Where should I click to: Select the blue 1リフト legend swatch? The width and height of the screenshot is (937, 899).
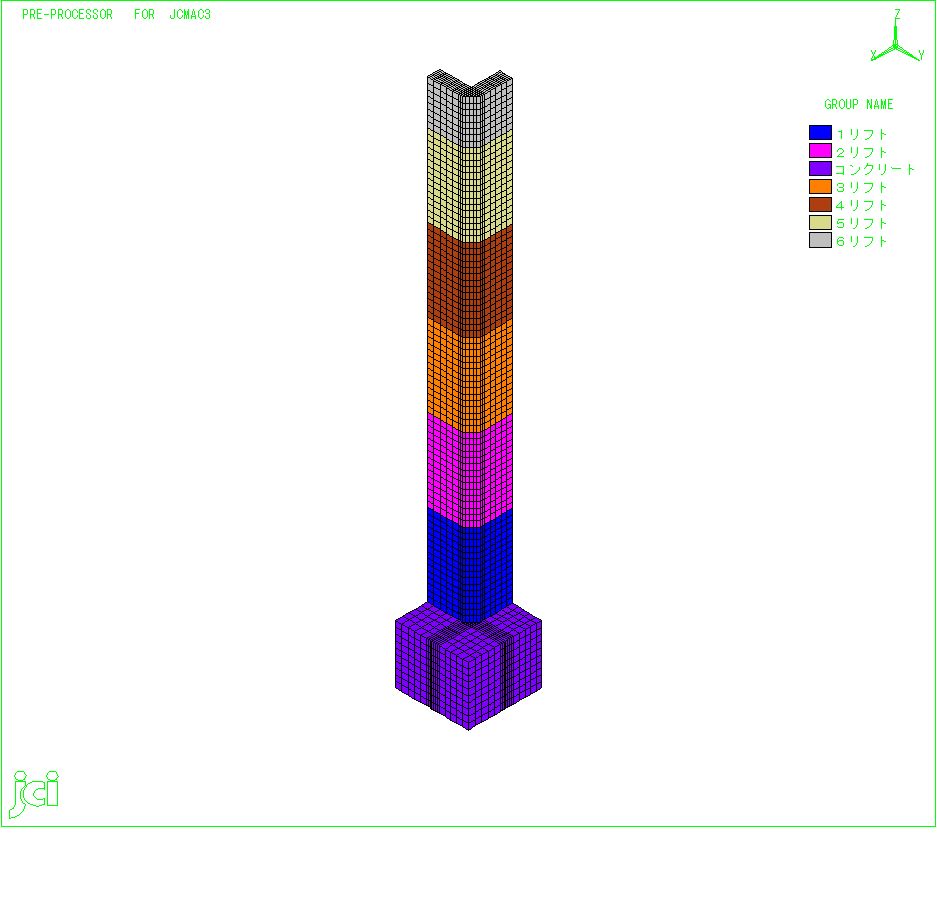tap(820, 133)
